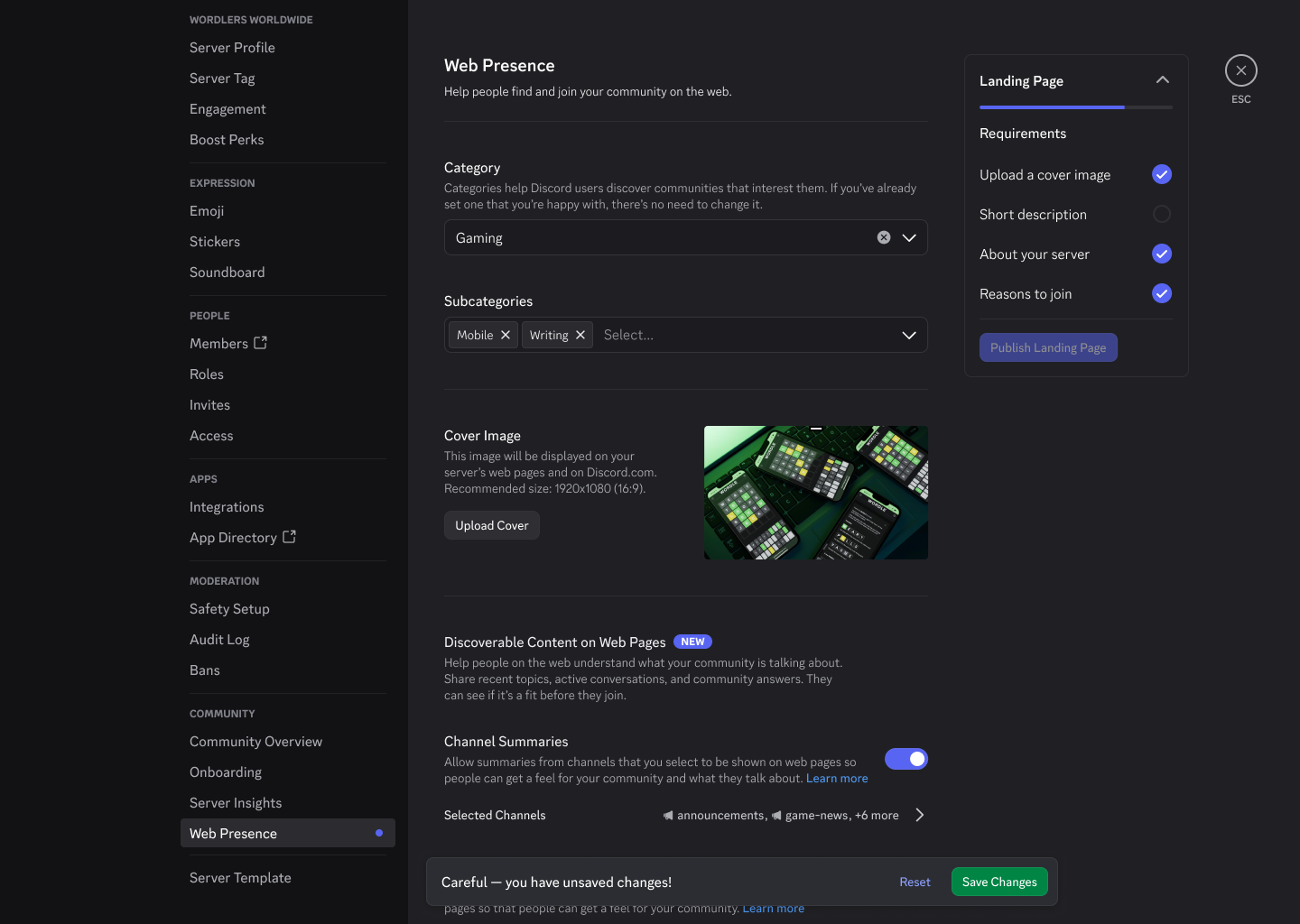
Task: Toggle Channel Summaries switch off
Action: (x=906, y=759)
